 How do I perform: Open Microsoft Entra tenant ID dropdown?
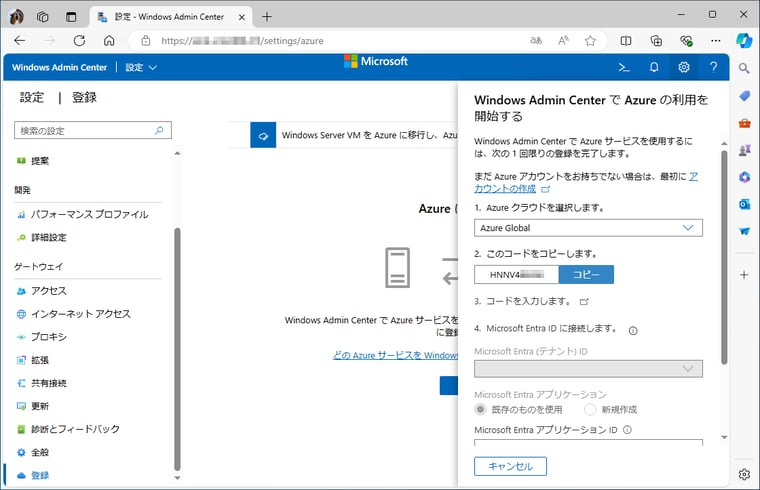point(588,369)
